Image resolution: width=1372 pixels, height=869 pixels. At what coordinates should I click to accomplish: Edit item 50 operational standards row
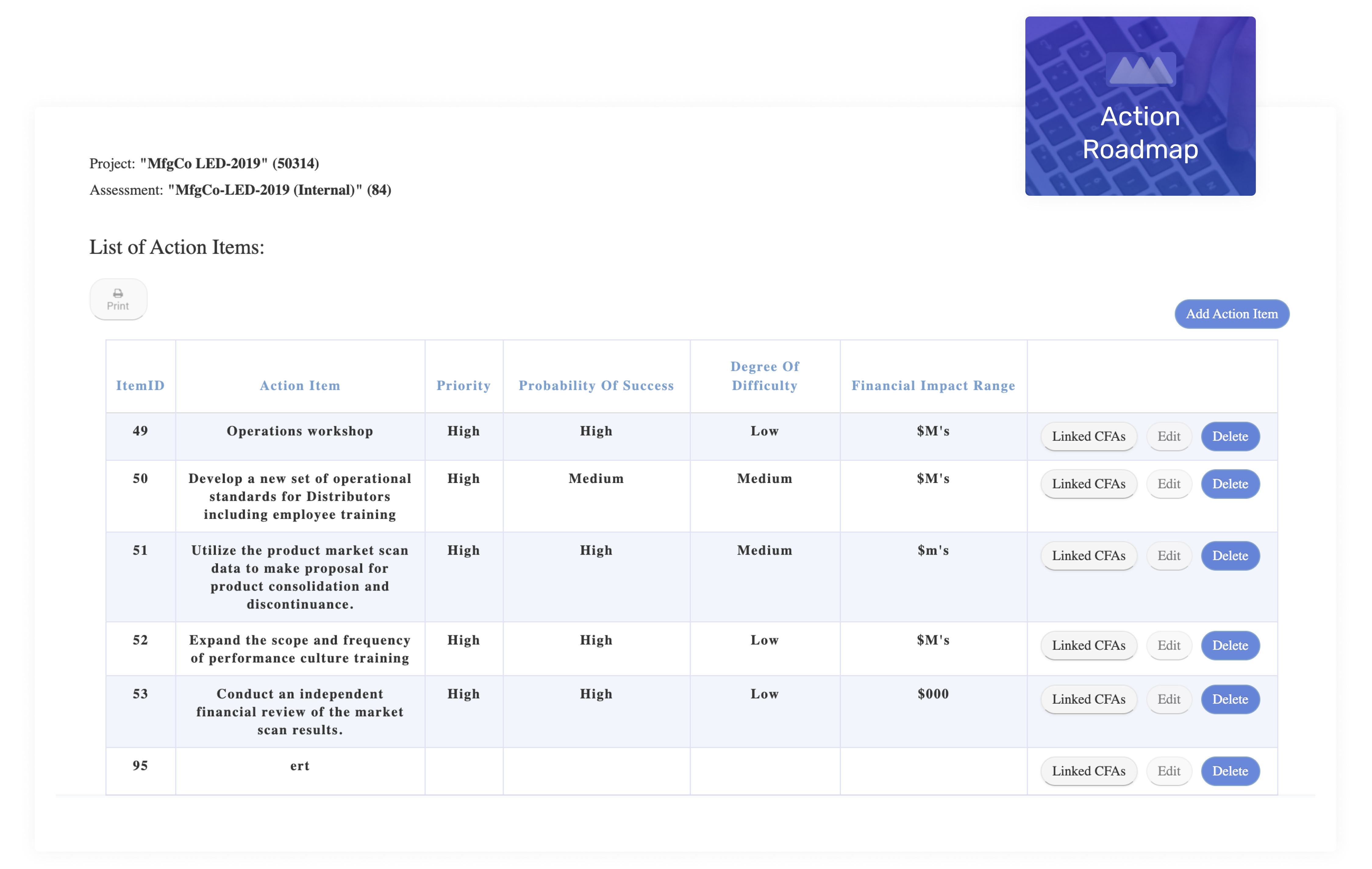(x=1169, y=484)
